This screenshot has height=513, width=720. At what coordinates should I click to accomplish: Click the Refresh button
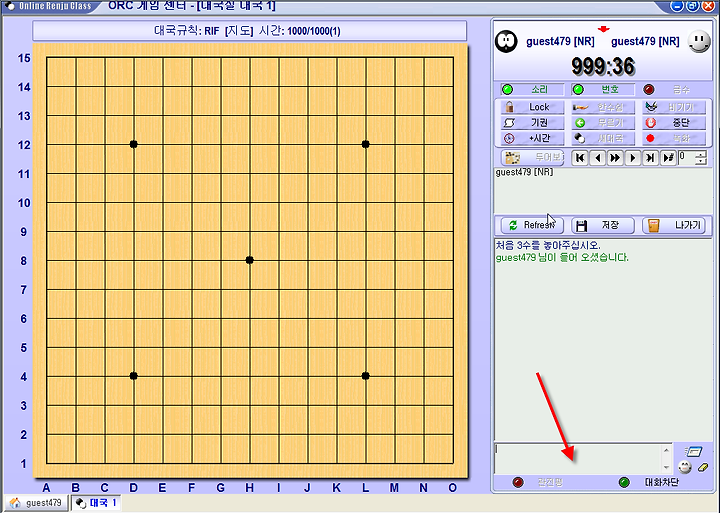(x=532, y=225)
